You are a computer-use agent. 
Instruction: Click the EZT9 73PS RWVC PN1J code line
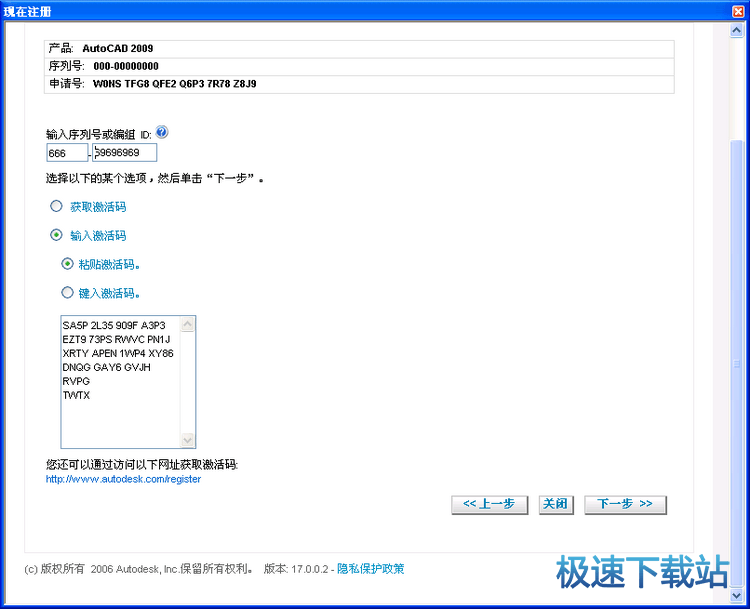[x=116, y=340]
